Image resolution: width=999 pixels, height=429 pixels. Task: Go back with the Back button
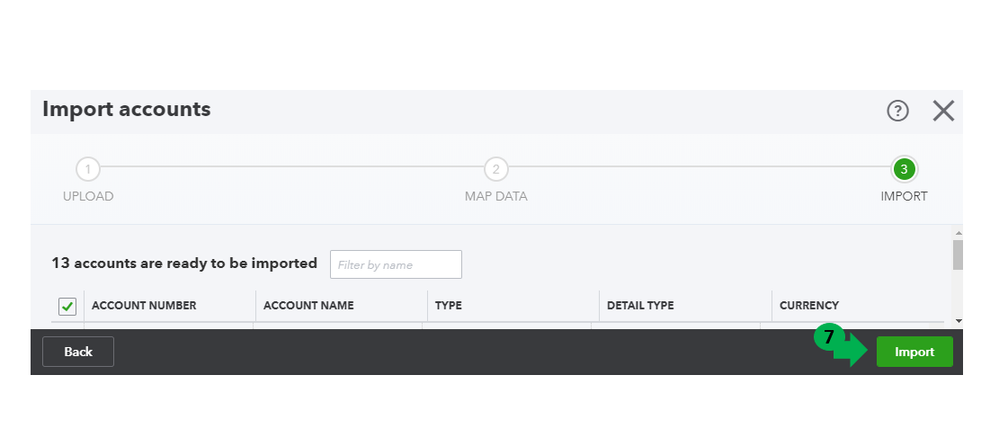pyautogui.click(x=78, y=352)
